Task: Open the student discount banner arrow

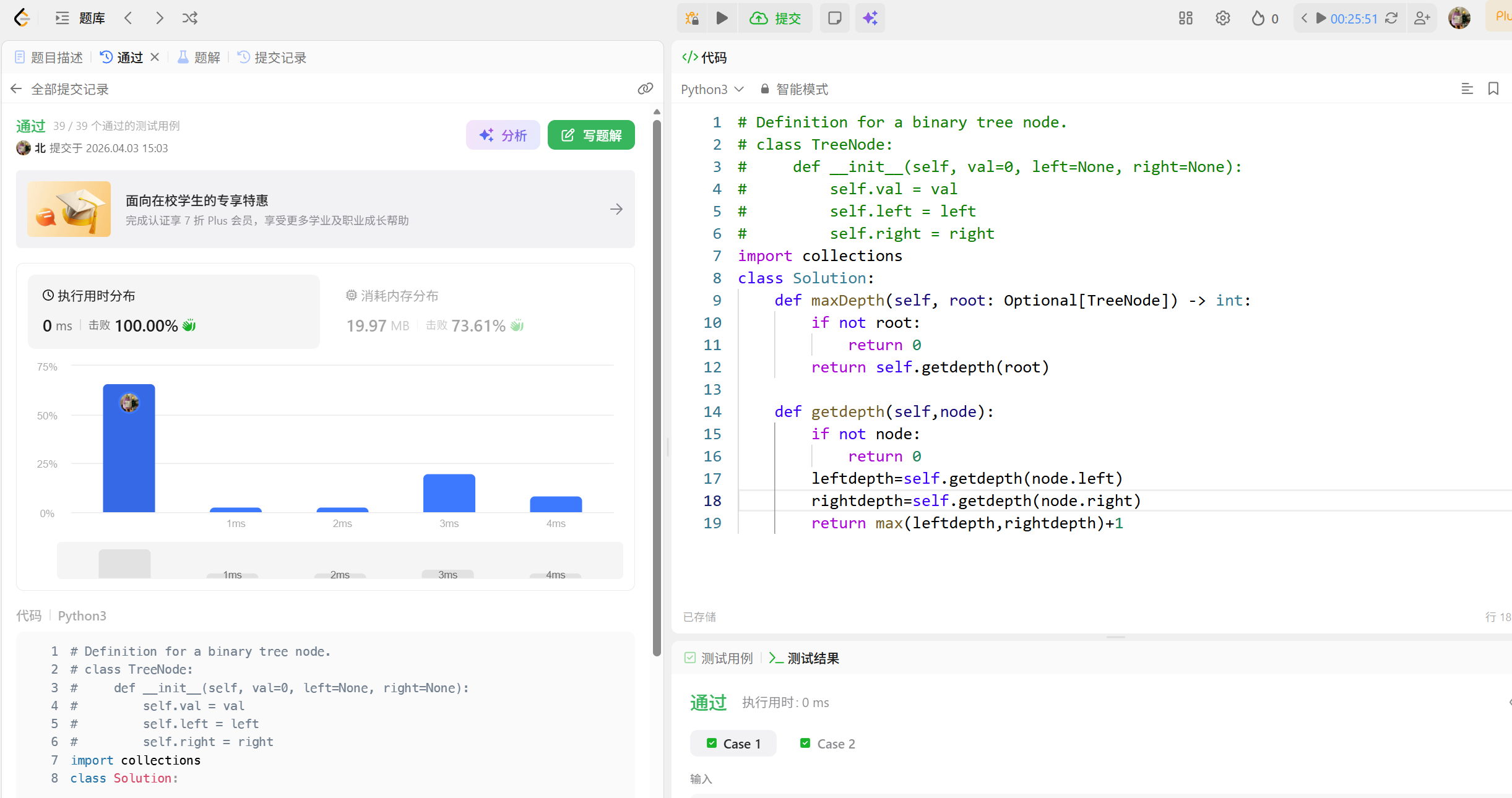Action: 616,209
